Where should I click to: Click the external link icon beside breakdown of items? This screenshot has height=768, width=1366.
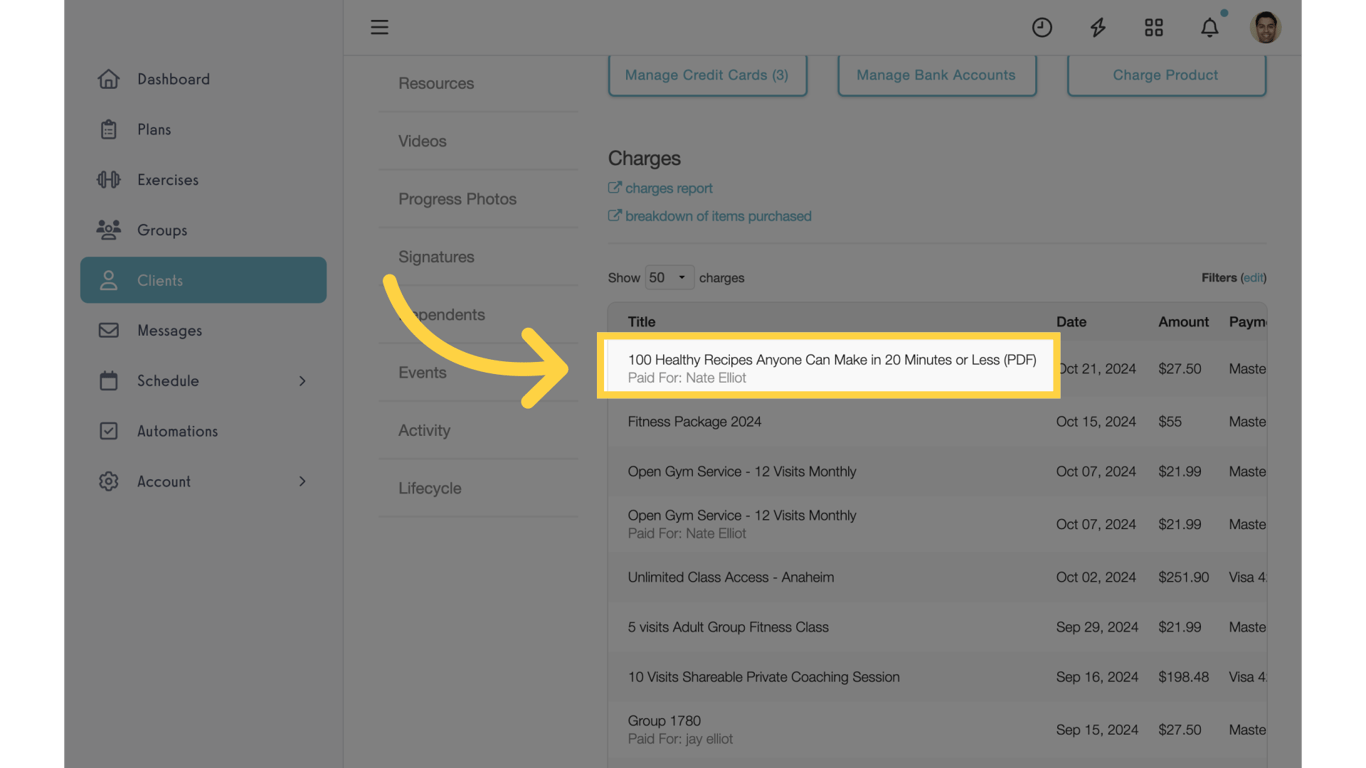point(615,216)
